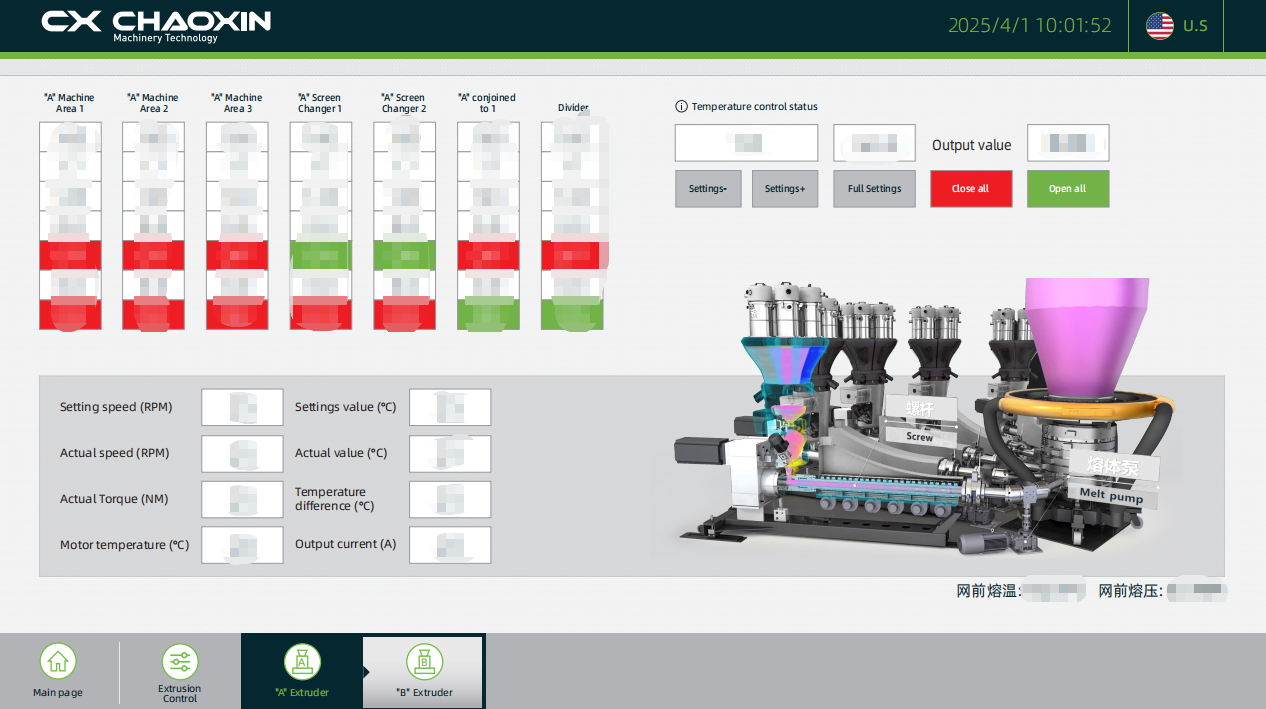1266x709 pixels.
Task: Click the Setting speed (RPM) input field
Action: (242, 407)
